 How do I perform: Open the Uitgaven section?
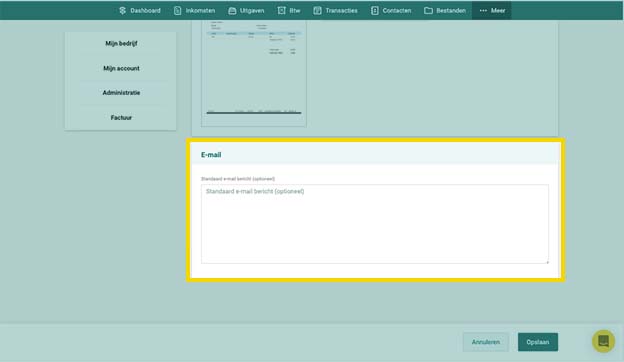(246, 11)
